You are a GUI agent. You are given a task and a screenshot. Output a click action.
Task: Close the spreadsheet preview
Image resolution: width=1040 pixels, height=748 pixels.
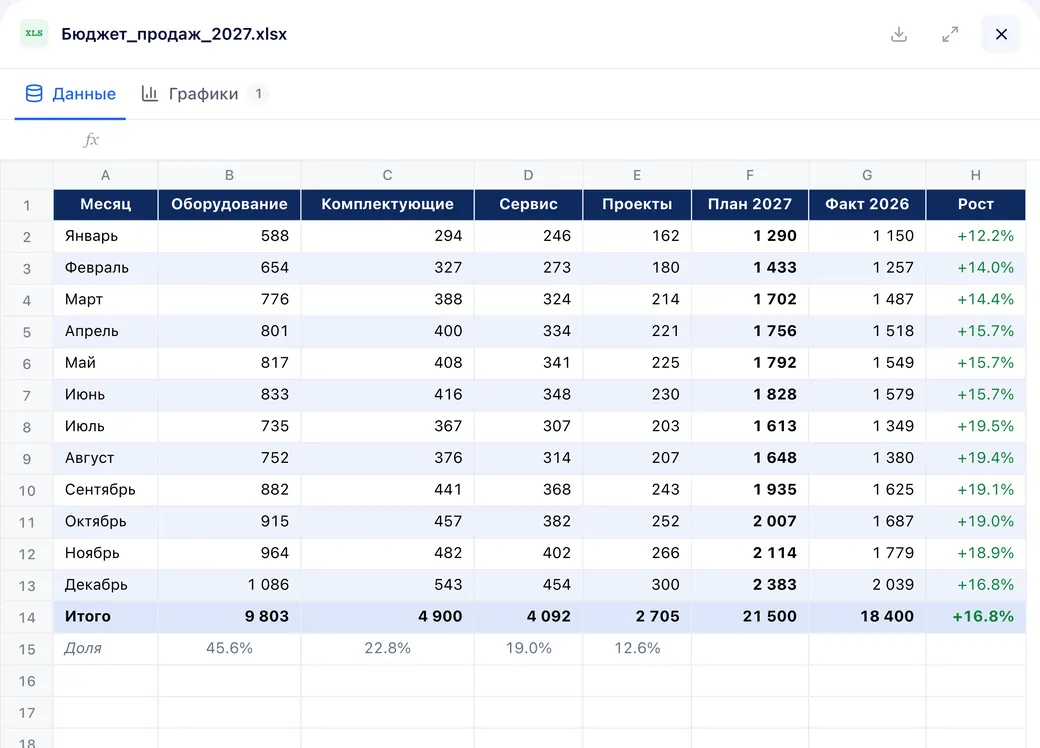(1001, 34)
